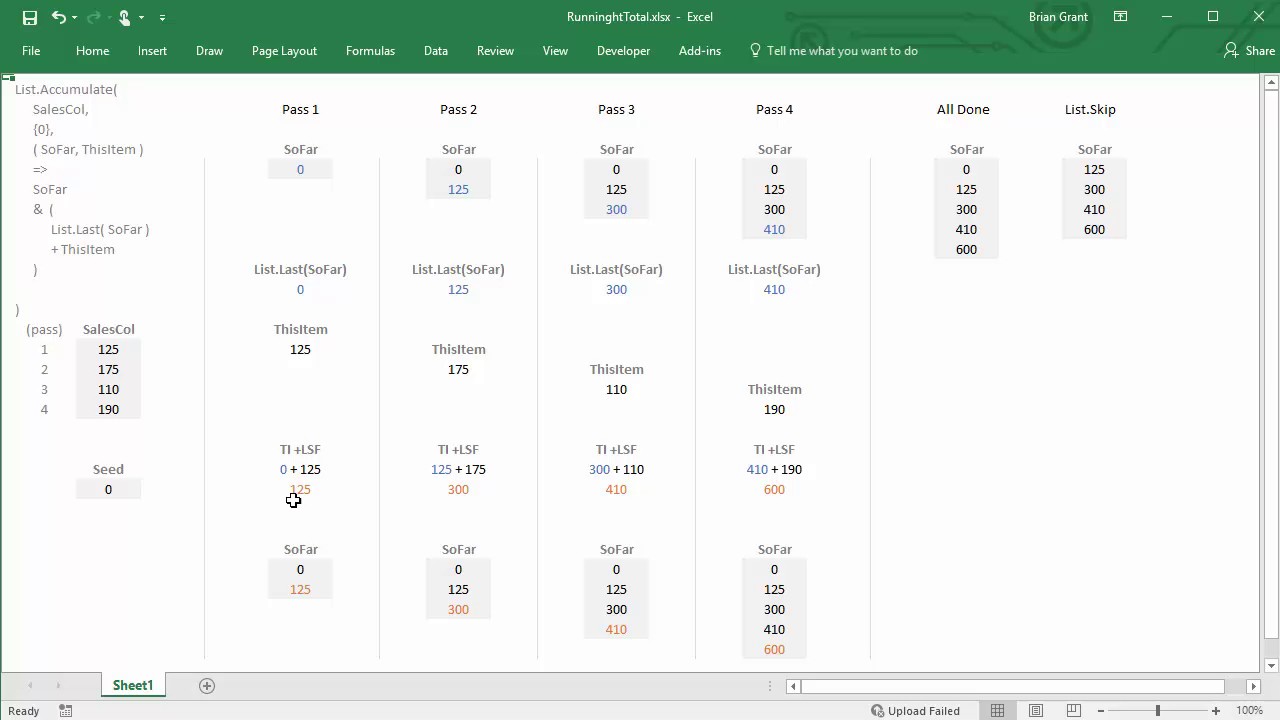Click the Touch/Mouse Mode icon
The height and width of the screenshot is (720, 1280).
(124, 17)
